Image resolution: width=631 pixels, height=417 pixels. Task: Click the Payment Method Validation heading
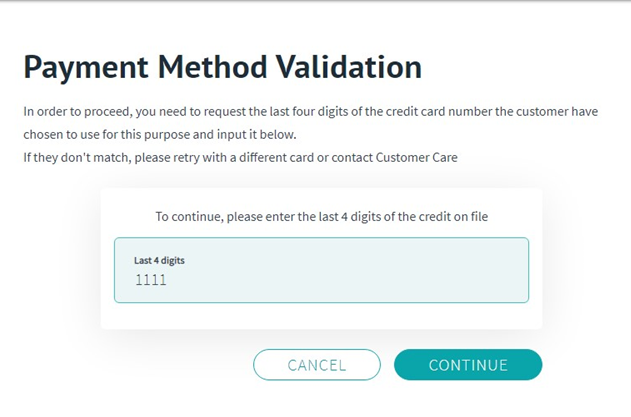click(223, 67)
